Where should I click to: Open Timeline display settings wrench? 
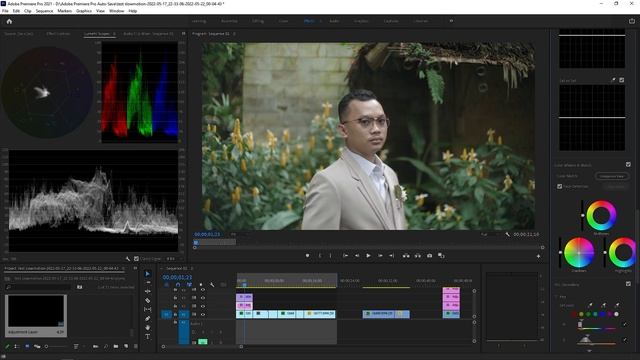[212, 284]
